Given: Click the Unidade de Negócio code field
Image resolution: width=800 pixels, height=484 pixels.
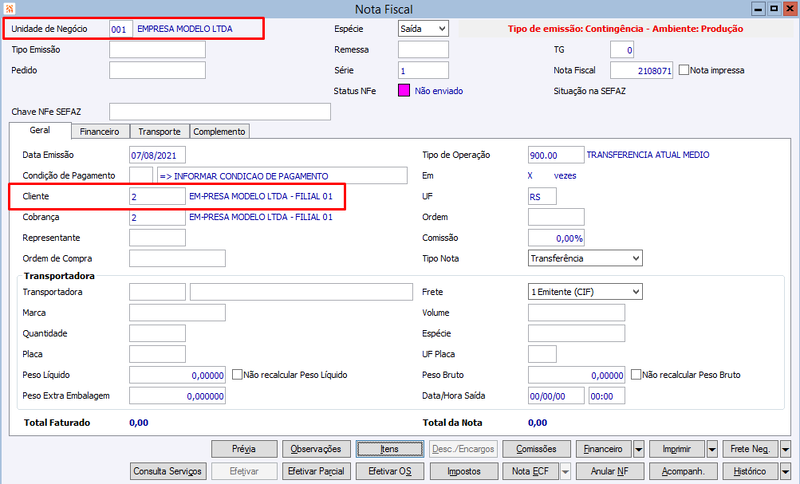Looking at the screenshot, I should [x=121, y=29].
